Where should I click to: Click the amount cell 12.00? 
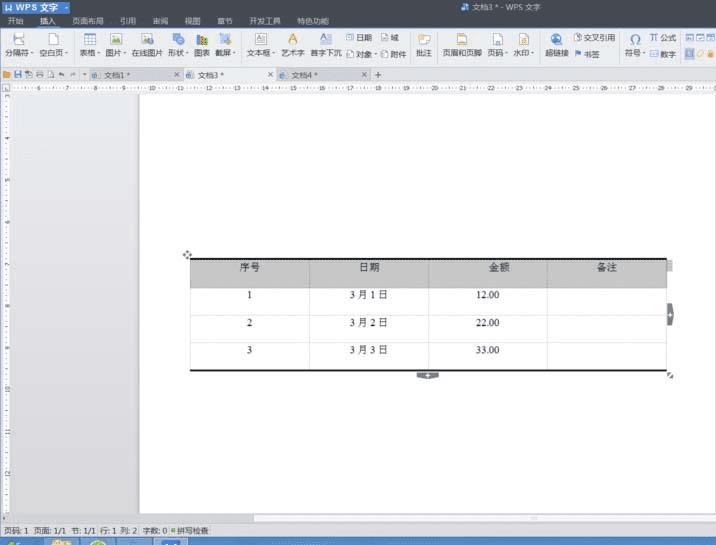(488, 301)
